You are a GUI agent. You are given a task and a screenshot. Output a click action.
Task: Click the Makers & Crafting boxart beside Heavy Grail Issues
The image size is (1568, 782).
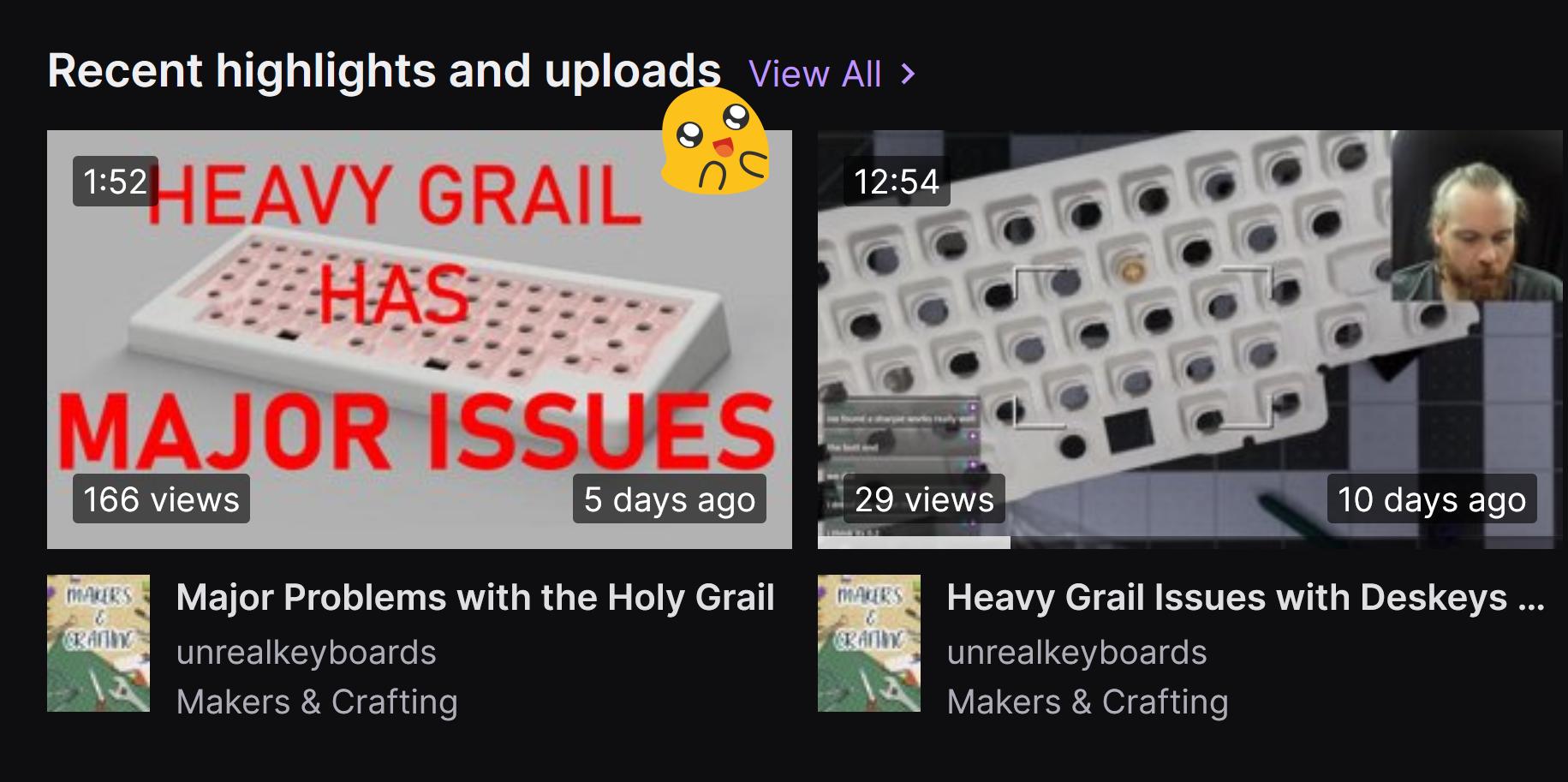pyautogui.click(x=869, y=643)
